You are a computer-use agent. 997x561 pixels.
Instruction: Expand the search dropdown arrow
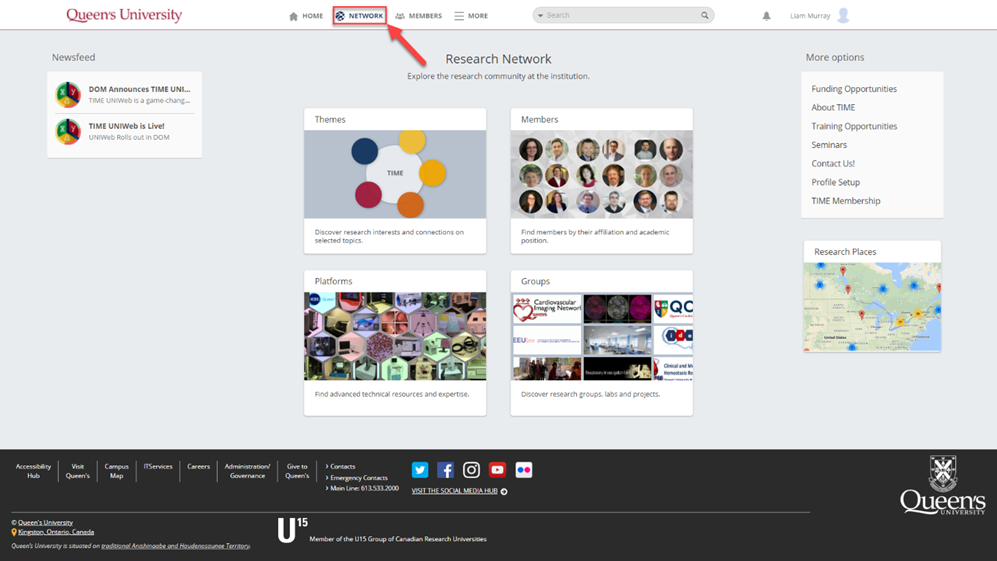pyautogui.click(x=540, y=16)
